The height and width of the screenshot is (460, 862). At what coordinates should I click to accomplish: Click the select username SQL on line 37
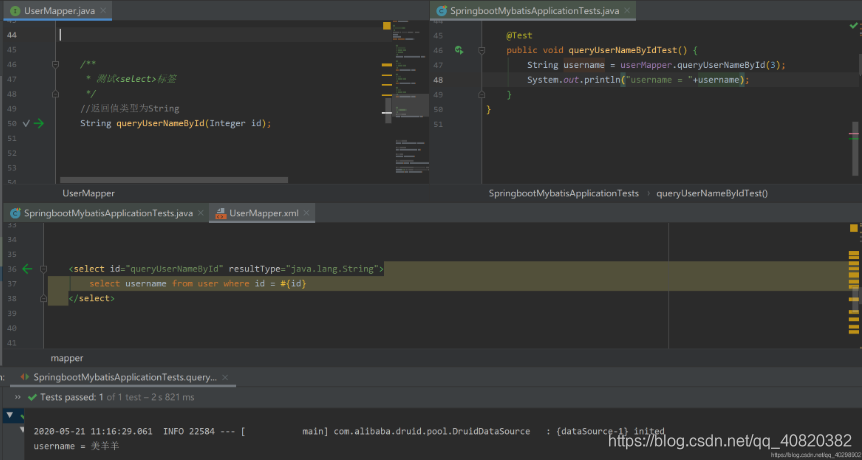click(x=197, y=284)
